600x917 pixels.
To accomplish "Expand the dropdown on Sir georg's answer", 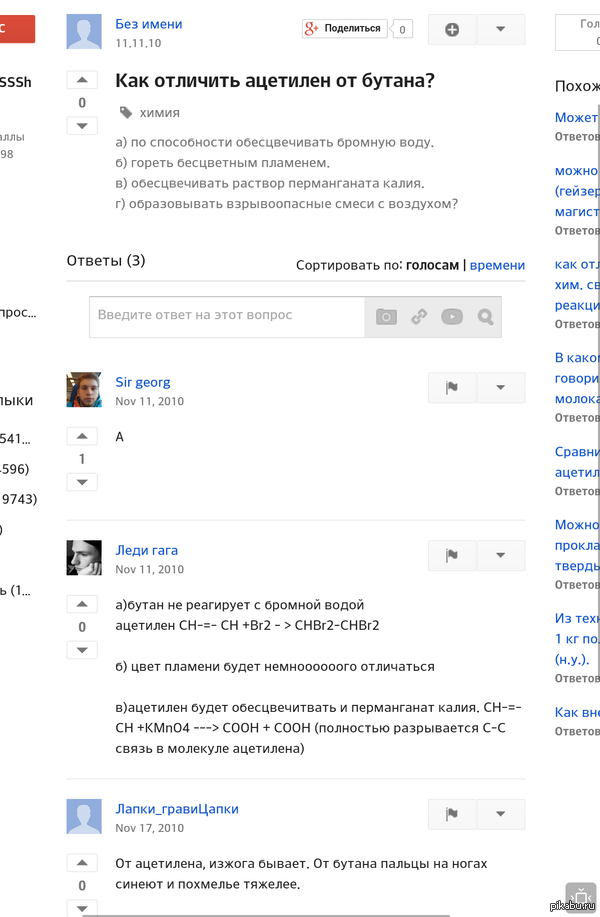I will tap(501, 388).
